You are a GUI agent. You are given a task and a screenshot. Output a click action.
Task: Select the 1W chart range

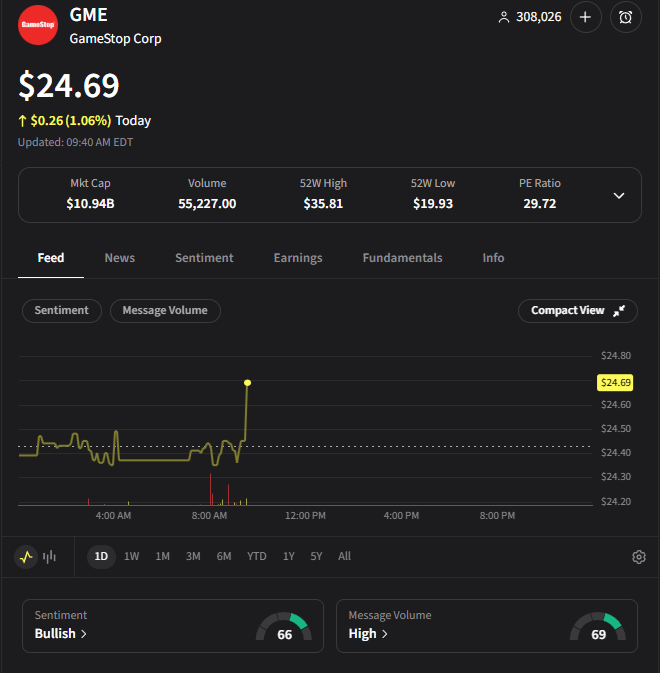tap(131, 557)
